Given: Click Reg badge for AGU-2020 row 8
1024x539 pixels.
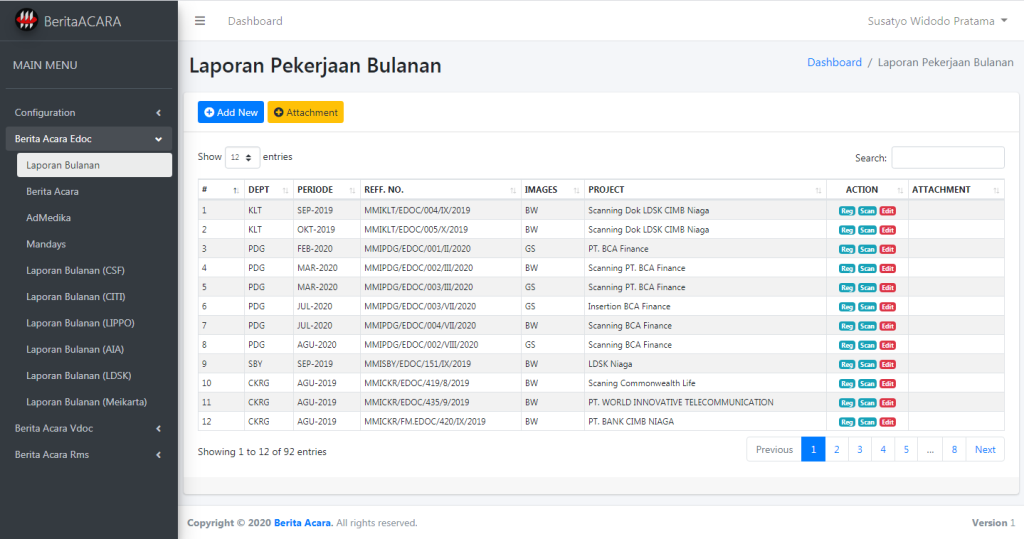Looking at the screenshot, I should (x=846, y=345).
